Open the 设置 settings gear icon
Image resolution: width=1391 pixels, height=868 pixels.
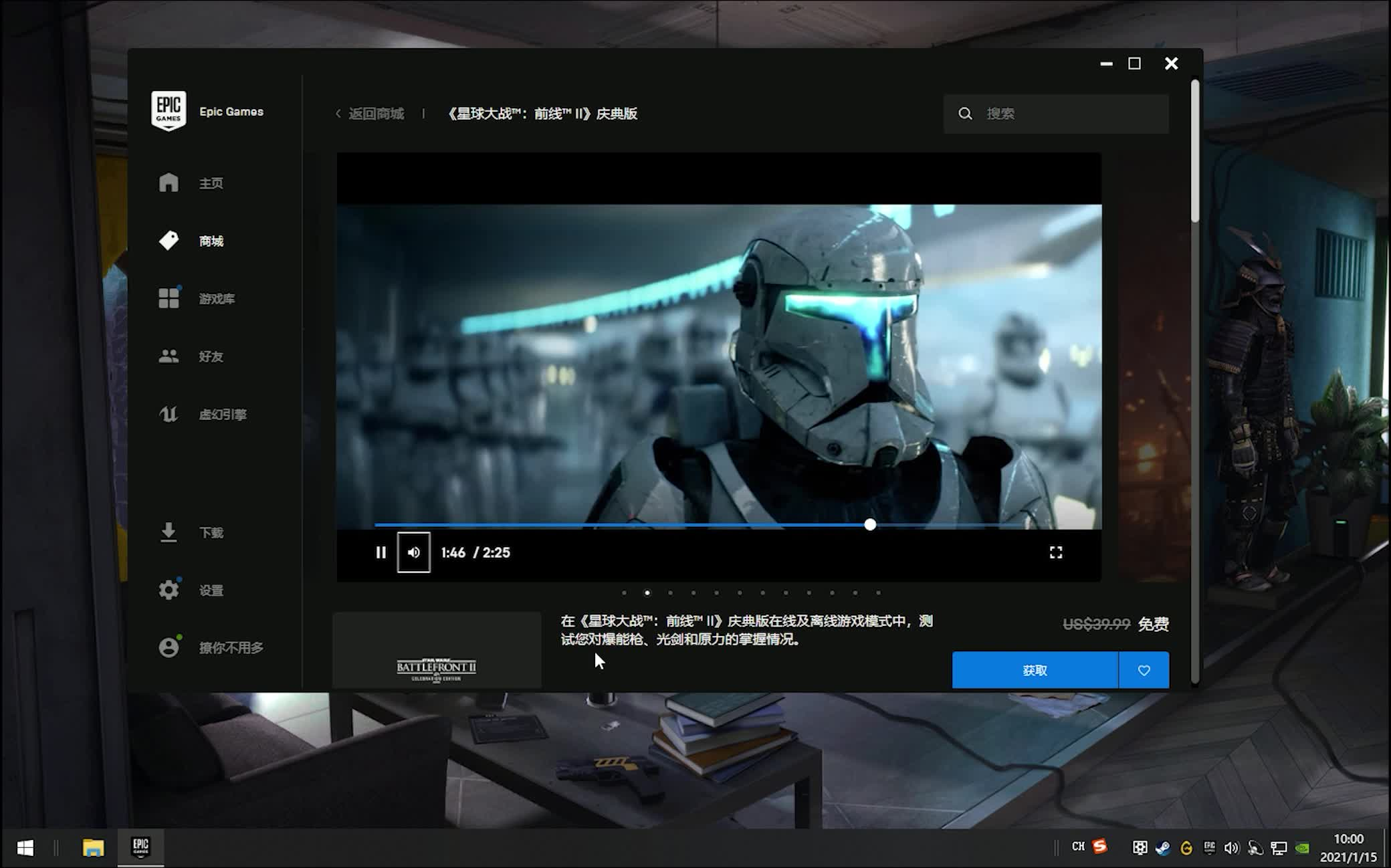click(169, 590)
